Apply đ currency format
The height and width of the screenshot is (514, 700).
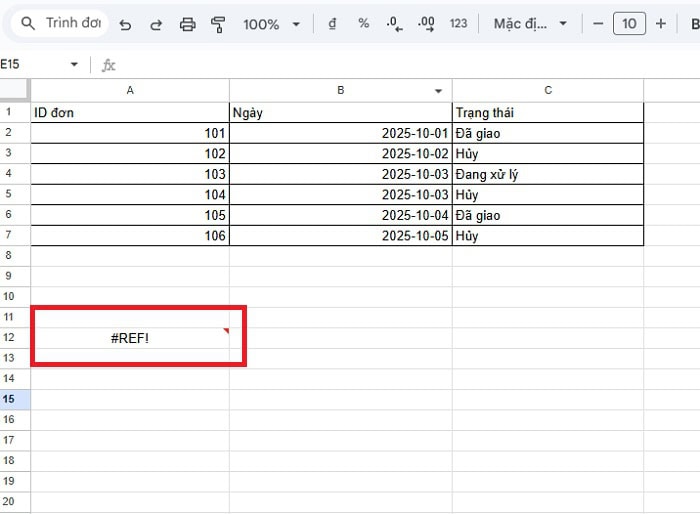click(x=332, y=23)
